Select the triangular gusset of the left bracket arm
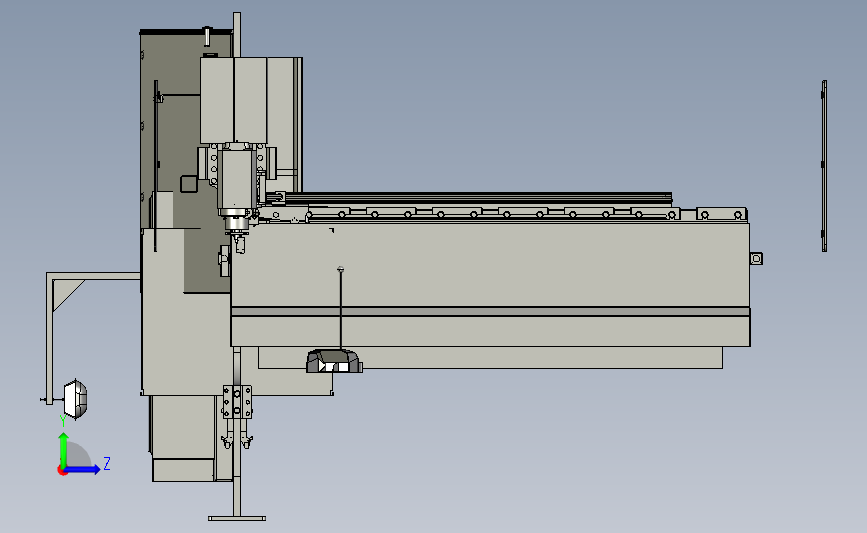Image resolution: width=867 pixels, height=533 pixels. 65,294
